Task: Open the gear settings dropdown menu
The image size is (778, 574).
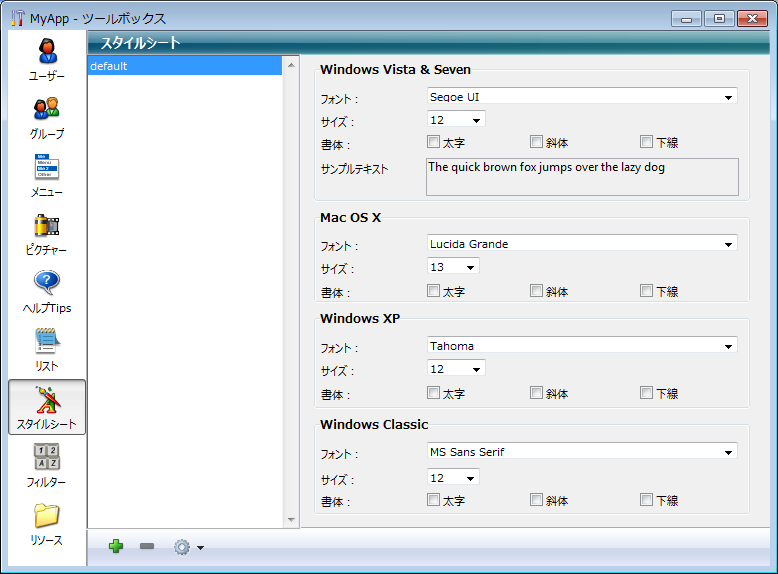Action: tap(187, 547)
